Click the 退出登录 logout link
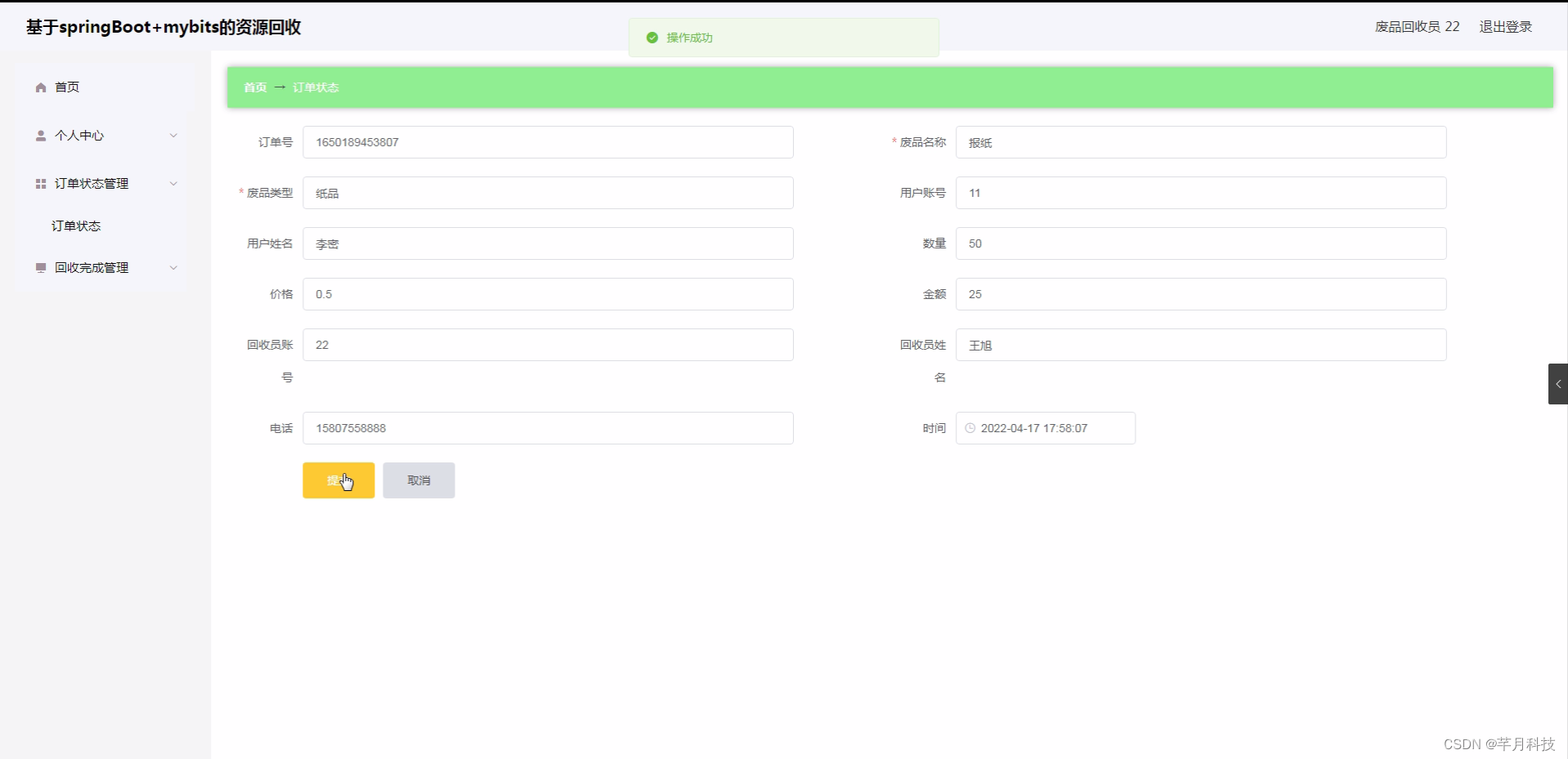 1505,26
